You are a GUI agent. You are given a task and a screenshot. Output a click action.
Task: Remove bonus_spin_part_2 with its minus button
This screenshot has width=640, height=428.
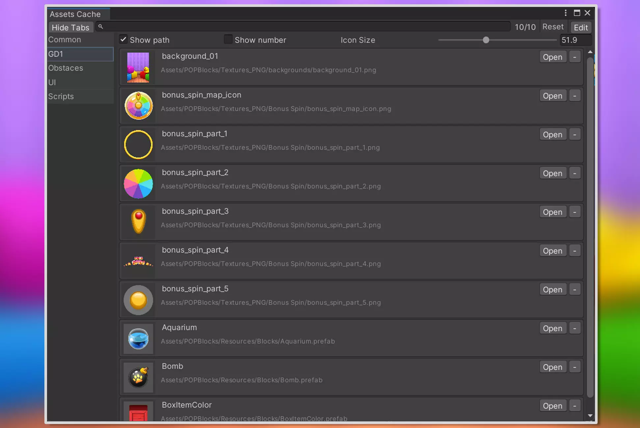[x=575, y=173]
